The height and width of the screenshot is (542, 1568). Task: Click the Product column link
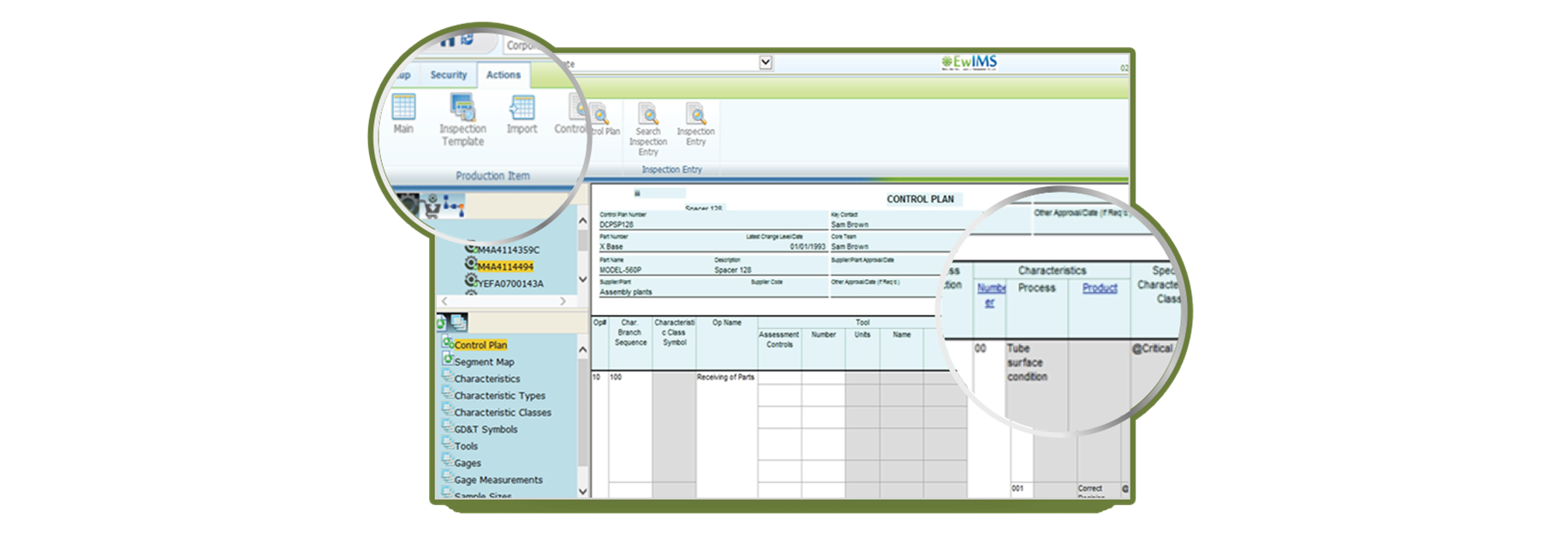point(1100,289)
